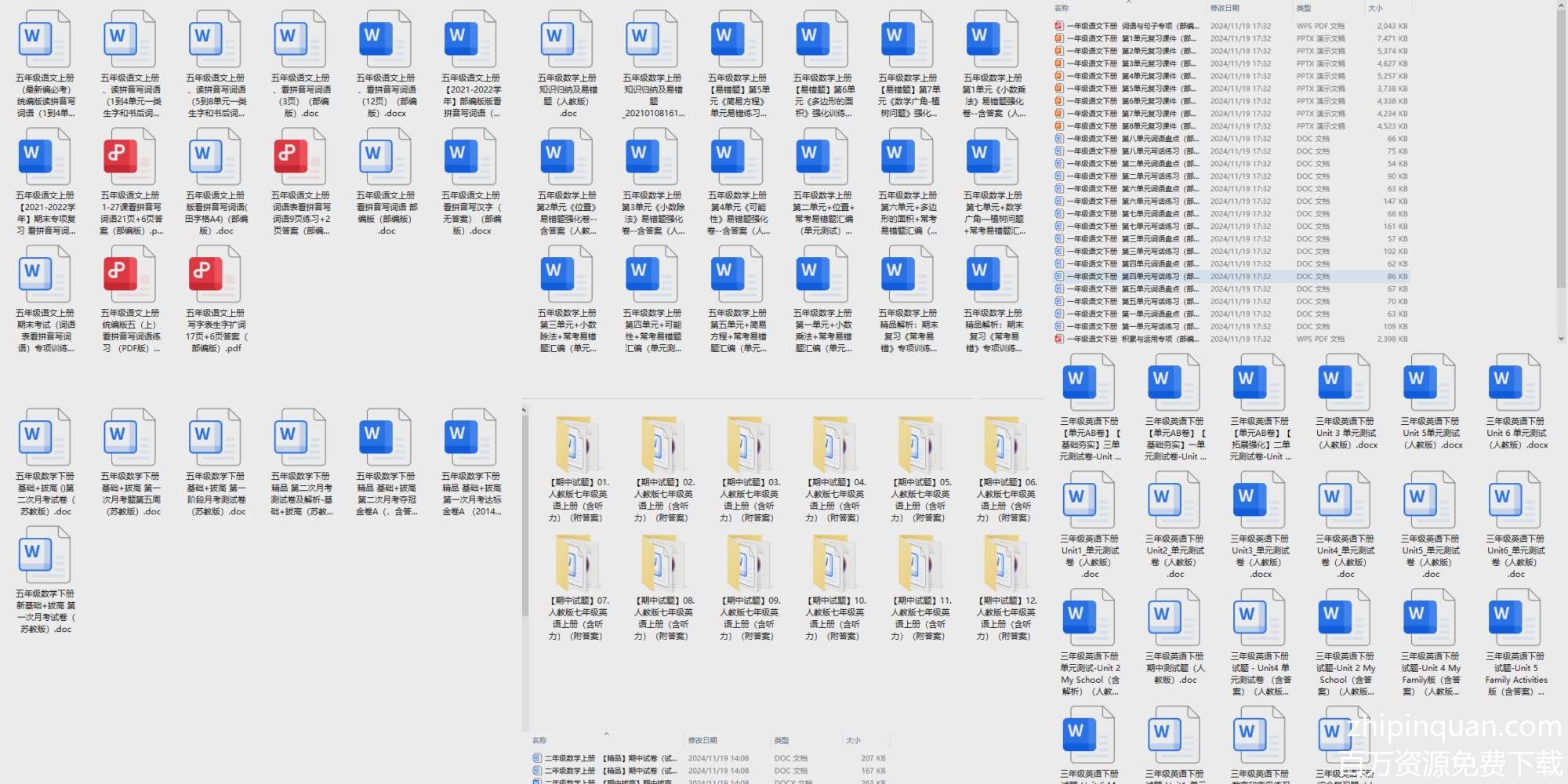The height and width of the screenshot is (784, 1568).
Task: Click 类型 column header in first-grade list
Action: [x=1304, y=8]
